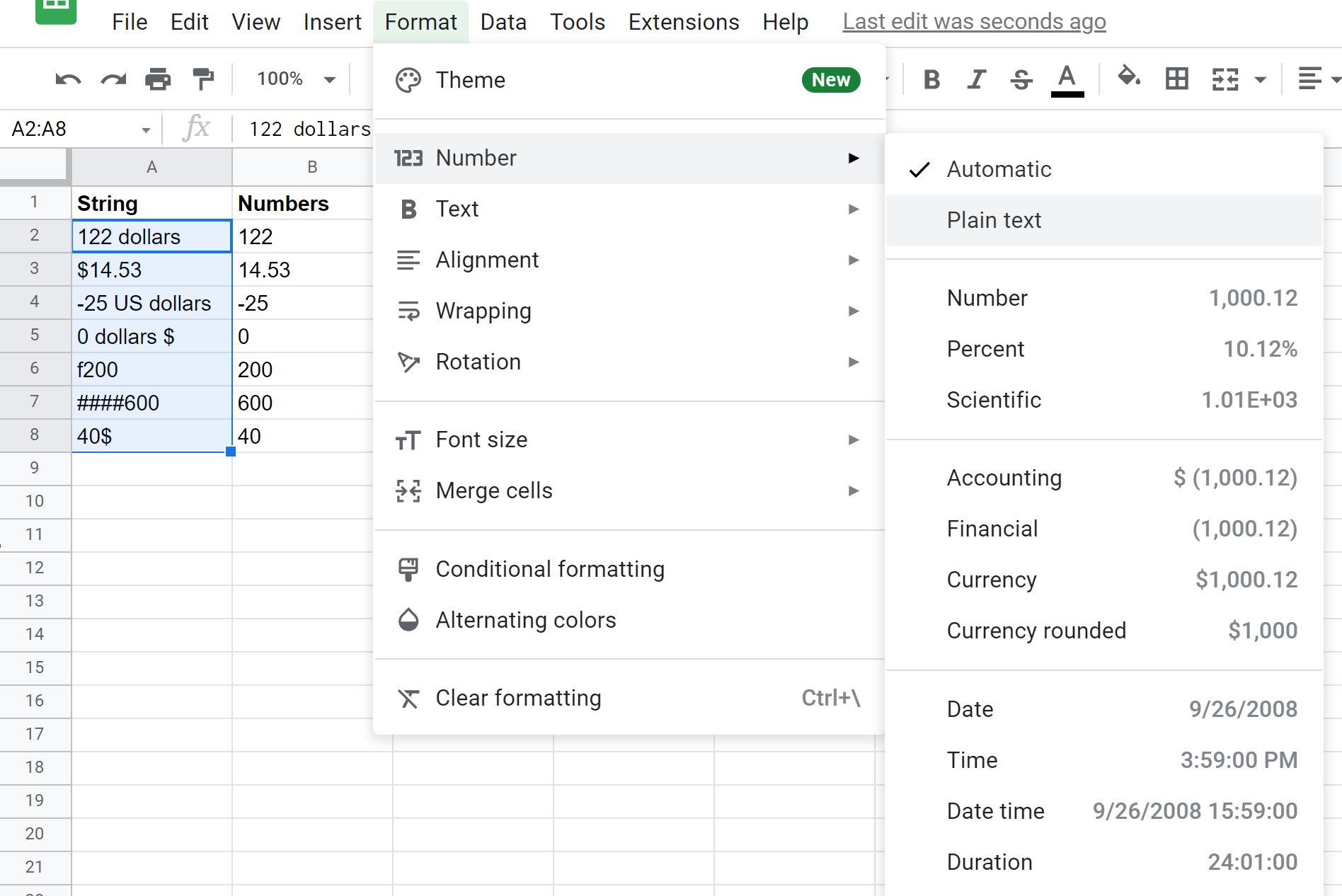Toggle Bold in the toolbar
1342x896 pixels.
click(x=932, y=79)
